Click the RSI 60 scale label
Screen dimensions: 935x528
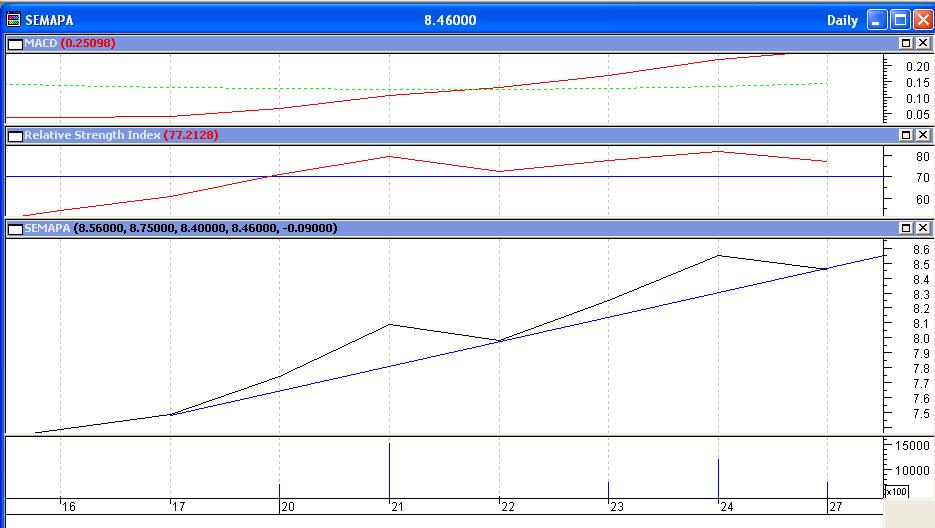(x=922, y=199)
